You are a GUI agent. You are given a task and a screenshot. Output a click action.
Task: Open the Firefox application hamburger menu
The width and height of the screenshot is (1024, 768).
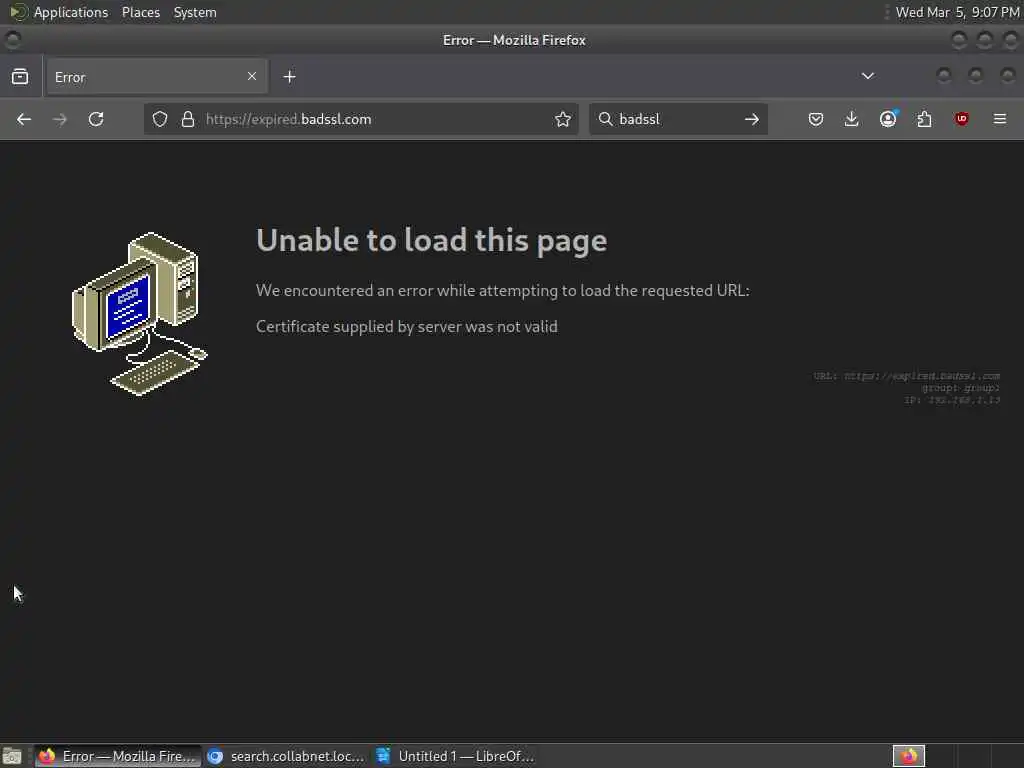tap(999, 119)
